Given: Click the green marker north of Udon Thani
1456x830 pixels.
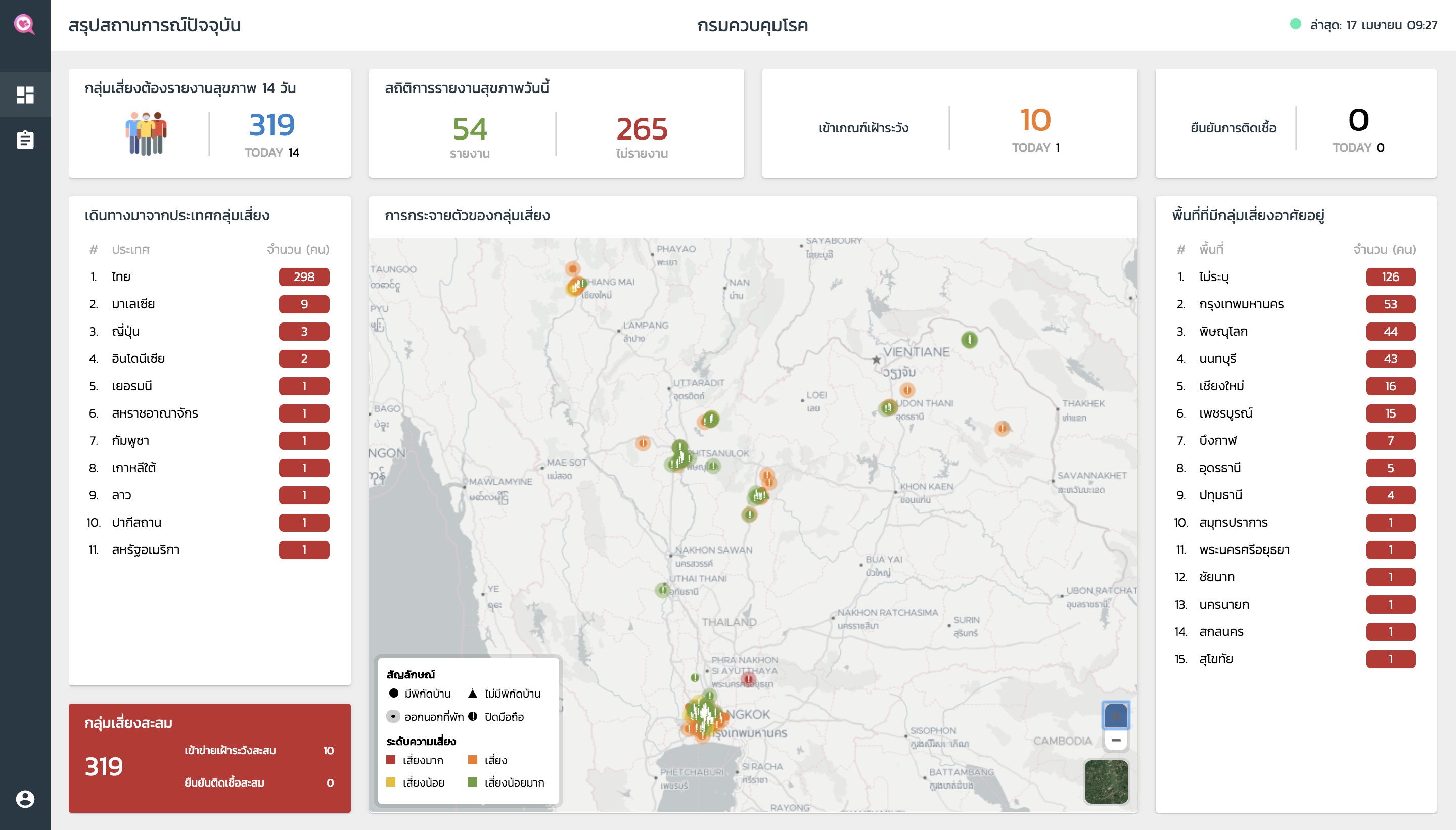Looking at the screenshot, I should tap(969, 340).
